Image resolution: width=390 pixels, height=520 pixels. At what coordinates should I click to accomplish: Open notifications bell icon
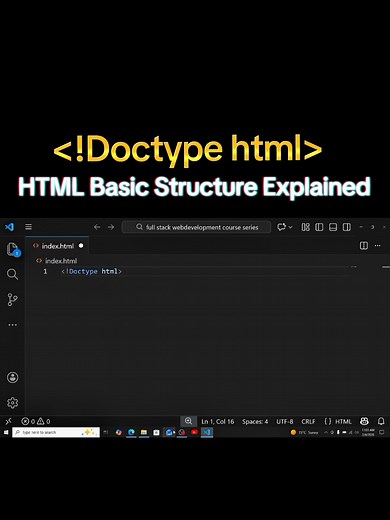pos(381,421)
